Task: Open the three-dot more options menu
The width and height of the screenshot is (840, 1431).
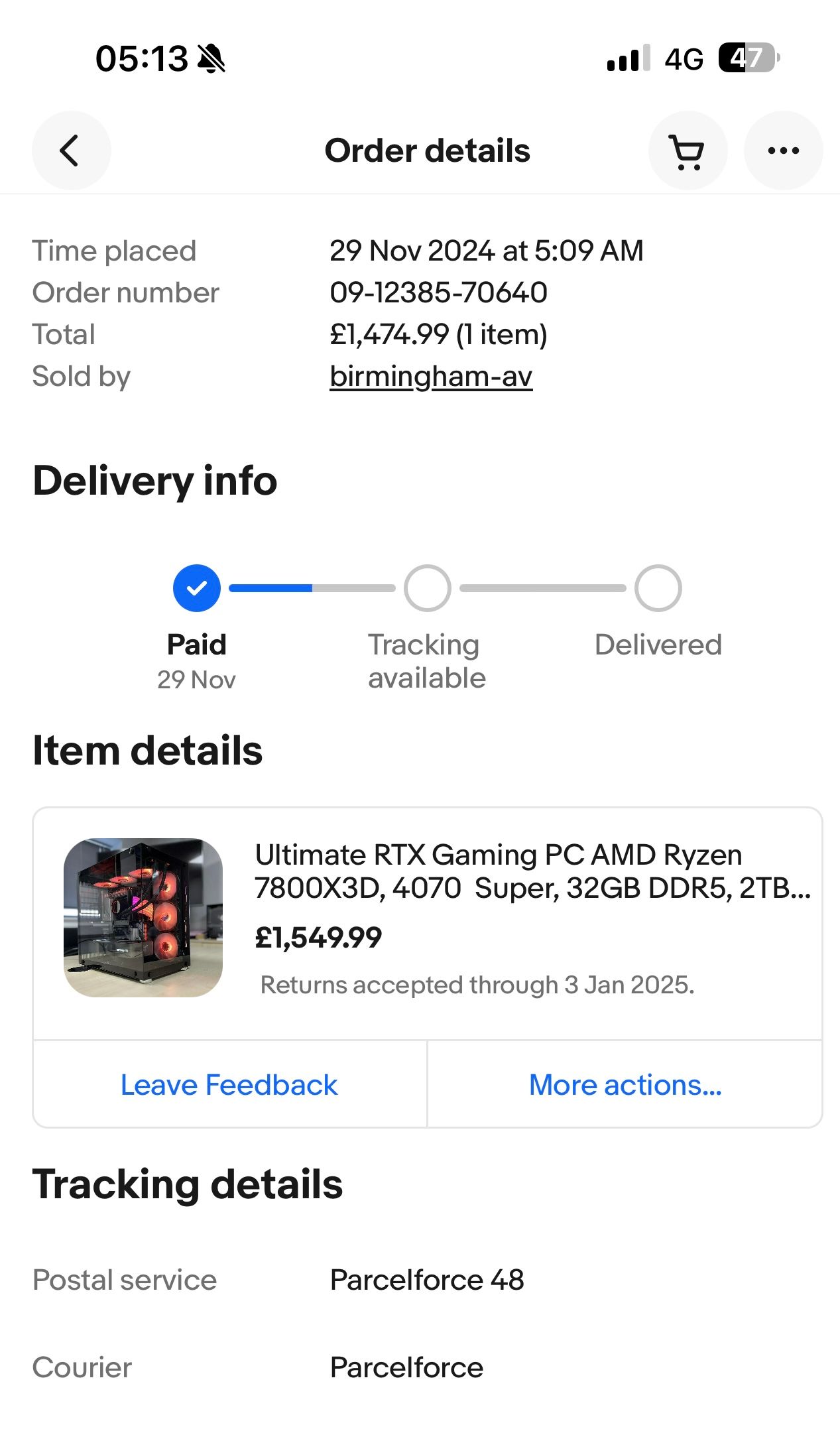Action: click(783, 151)
